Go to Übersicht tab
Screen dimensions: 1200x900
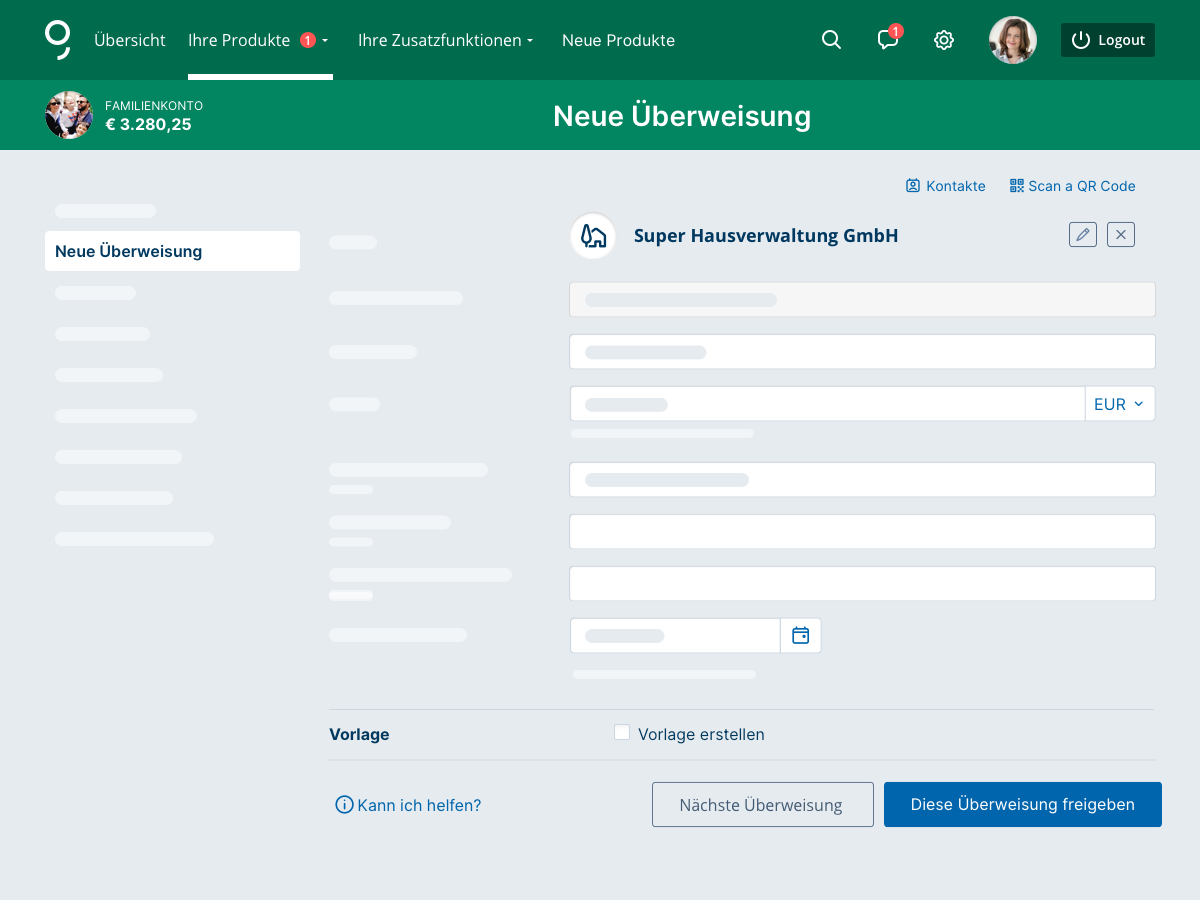coord(130,40)
